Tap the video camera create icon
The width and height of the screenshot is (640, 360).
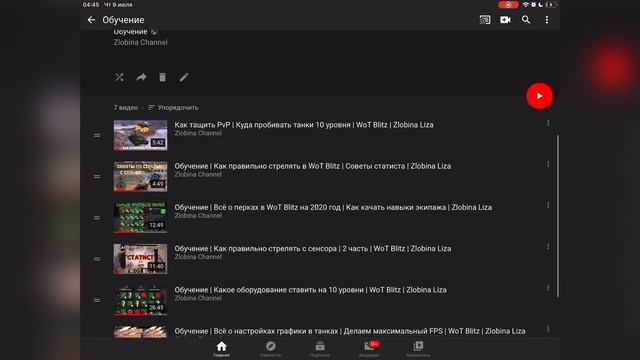pyautogui.click(x=505, y=20)
